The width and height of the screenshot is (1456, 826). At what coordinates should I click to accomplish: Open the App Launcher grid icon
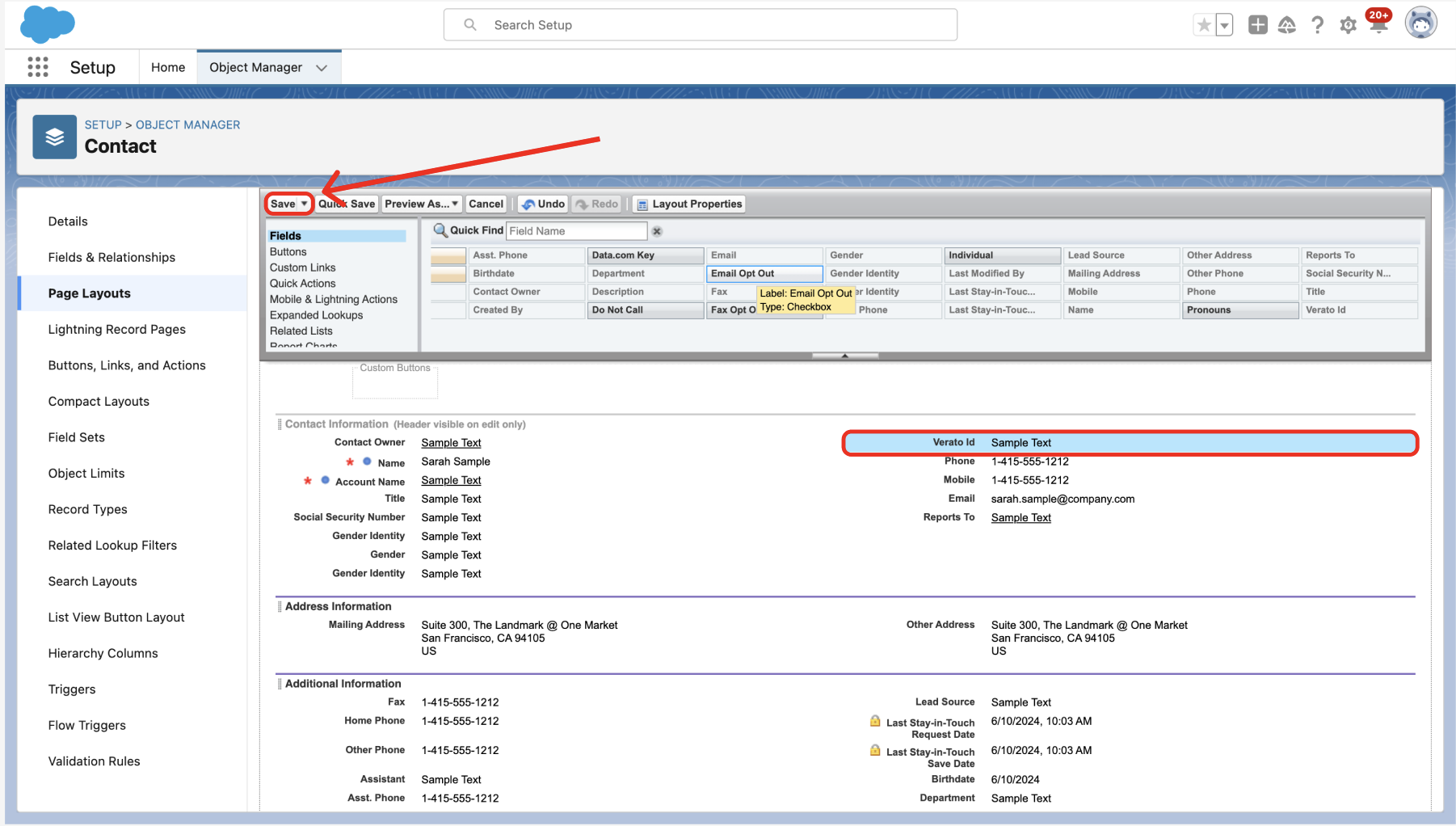tap(38, 67)
